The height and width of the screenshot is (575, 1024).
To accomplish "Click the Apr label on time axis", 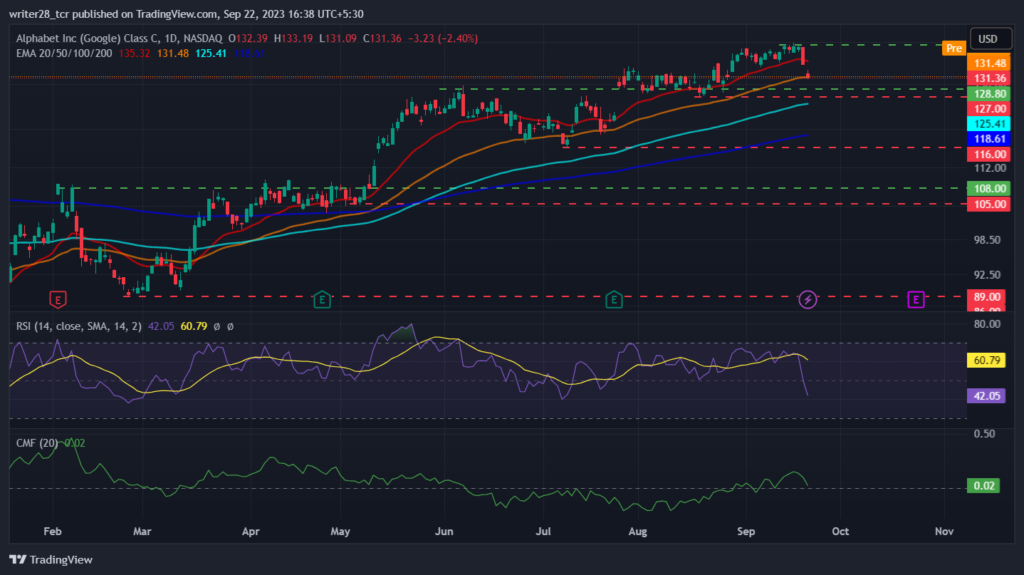I will tap(251, 531).
